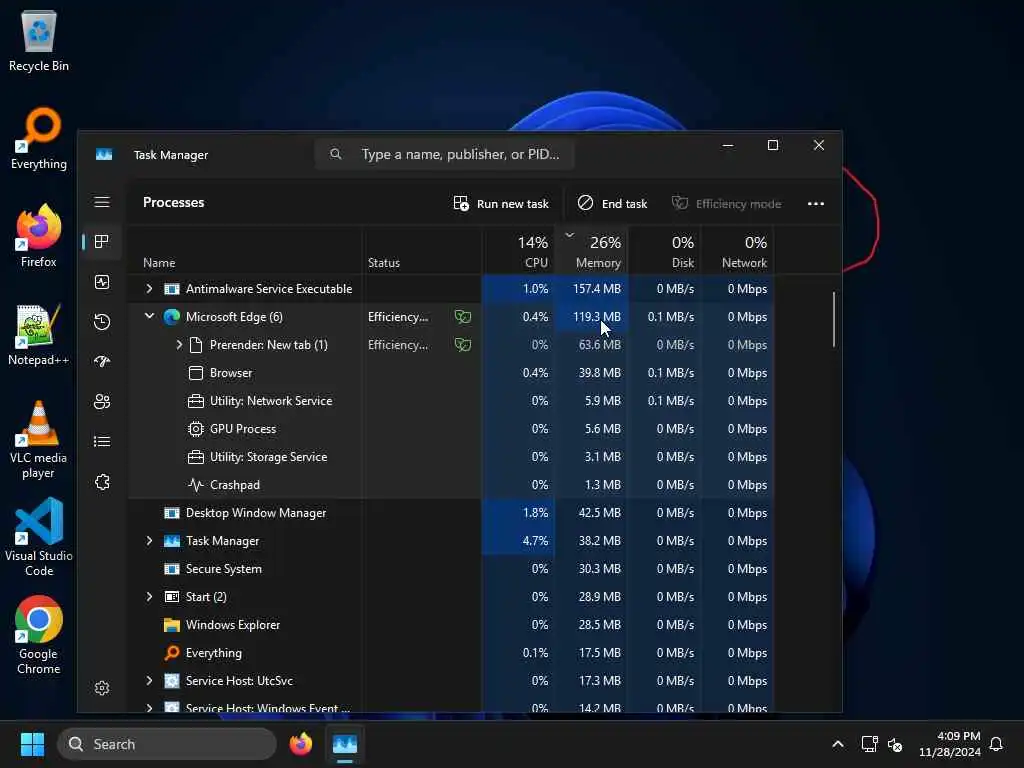Open Task Manager settings gear
Viewport: 1024px width, 768px height.
(x=102, y=688)
